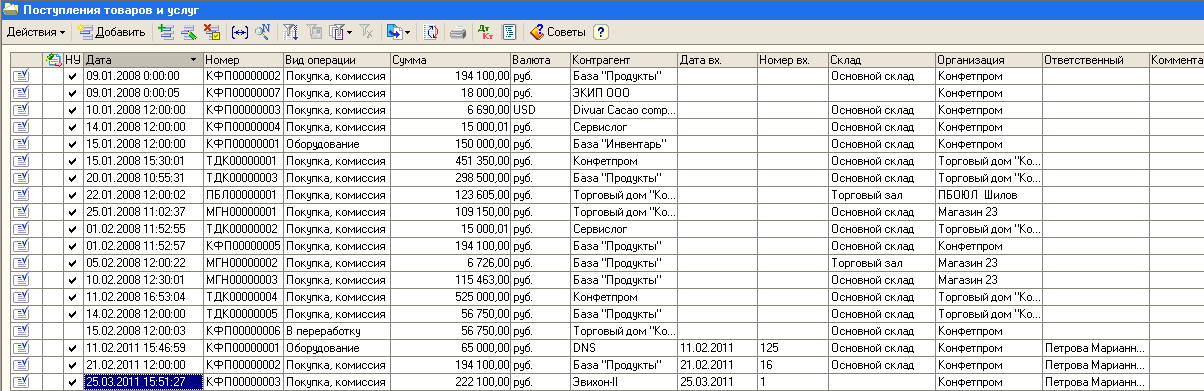Select the 451 350,00 amount cell
This screenshot has width=1204, height=391.
coord(450,161)
